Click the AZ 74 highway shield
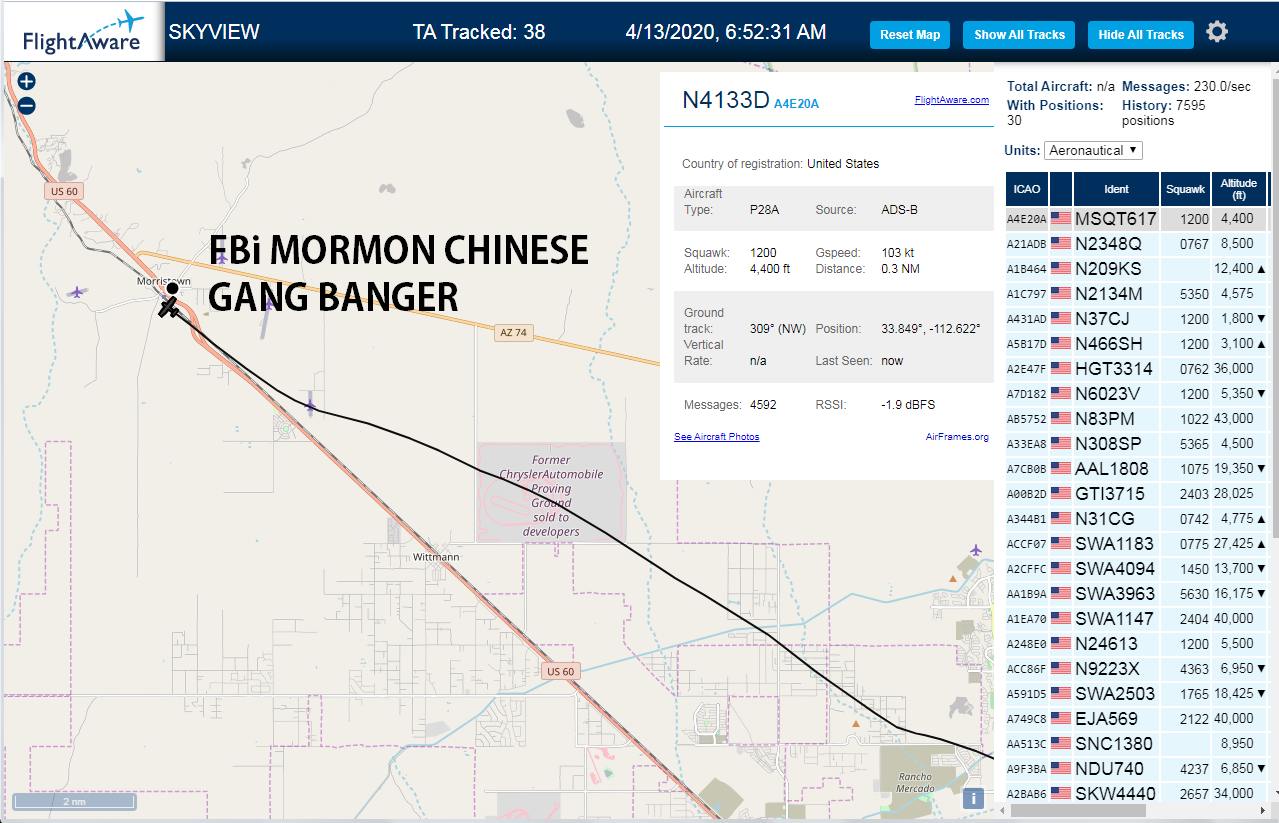This screenshot has width=1279, height=823. (x=513, y=332)
